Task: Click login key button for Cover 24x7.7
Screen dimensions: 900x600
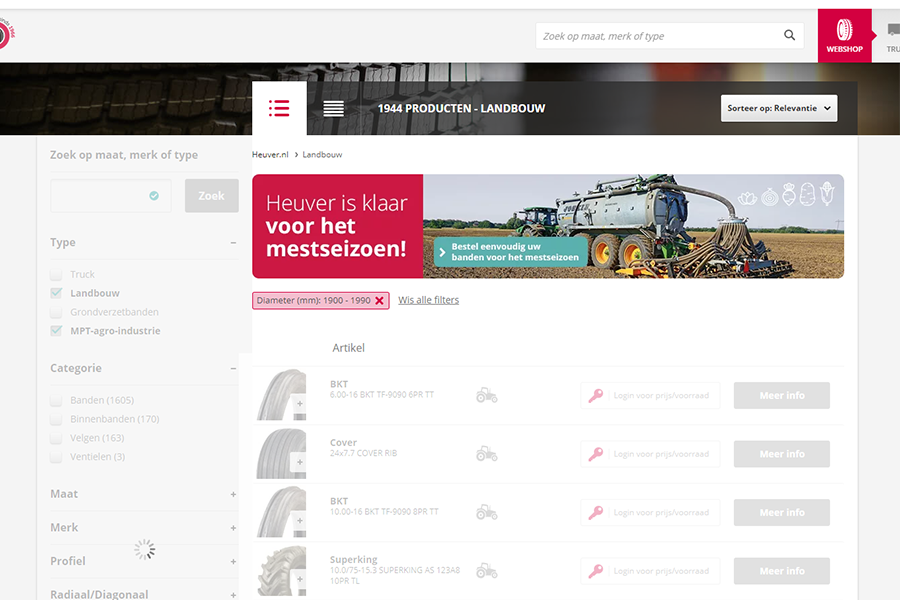Action: [650, 454]
